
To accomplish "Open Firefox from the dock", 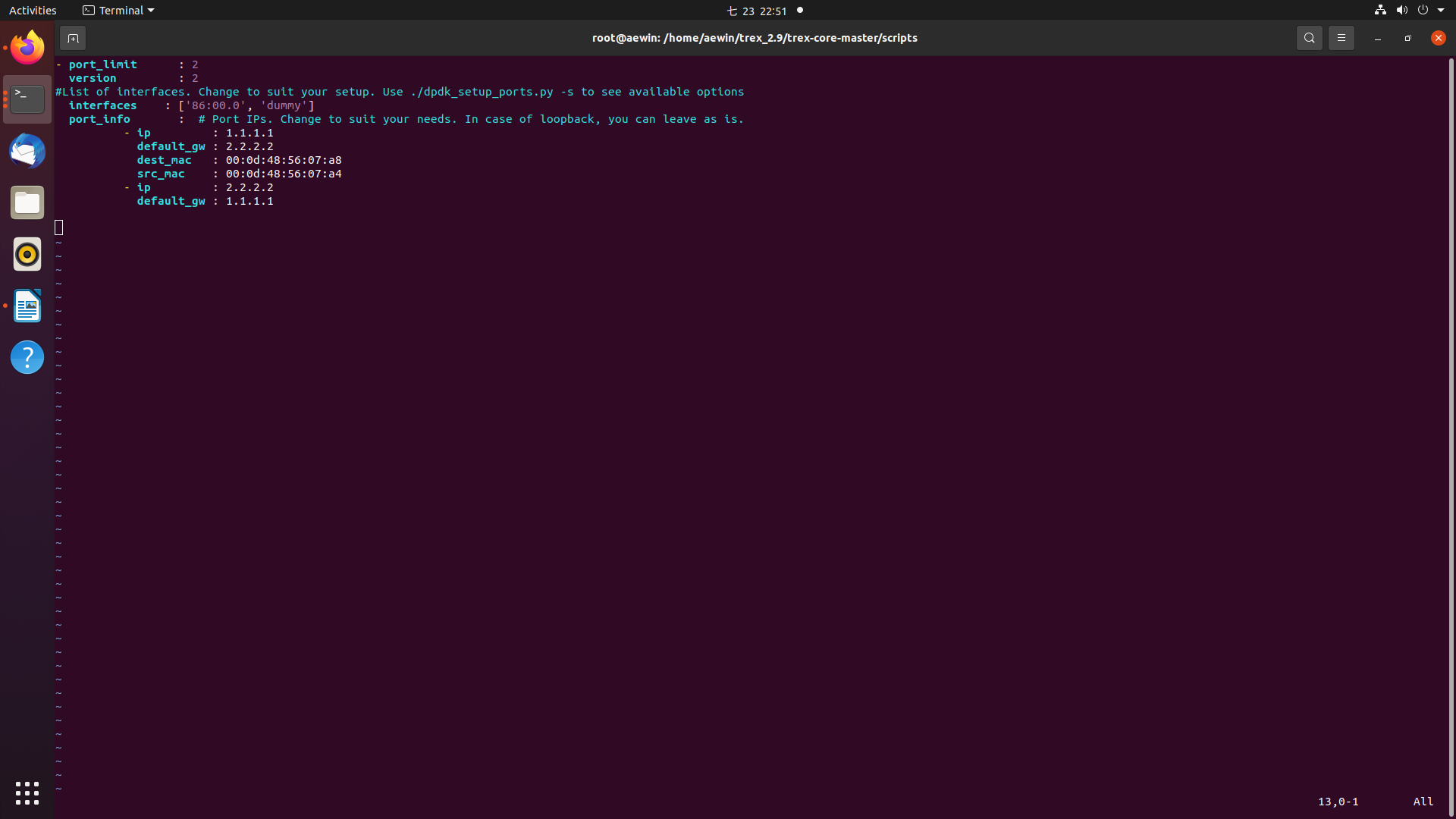I will [27, 47].
